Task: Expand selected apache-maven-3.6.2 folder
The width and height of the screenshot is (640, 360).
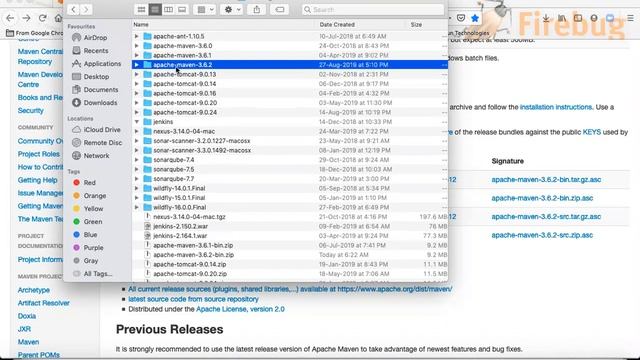Action: point(137,64)
